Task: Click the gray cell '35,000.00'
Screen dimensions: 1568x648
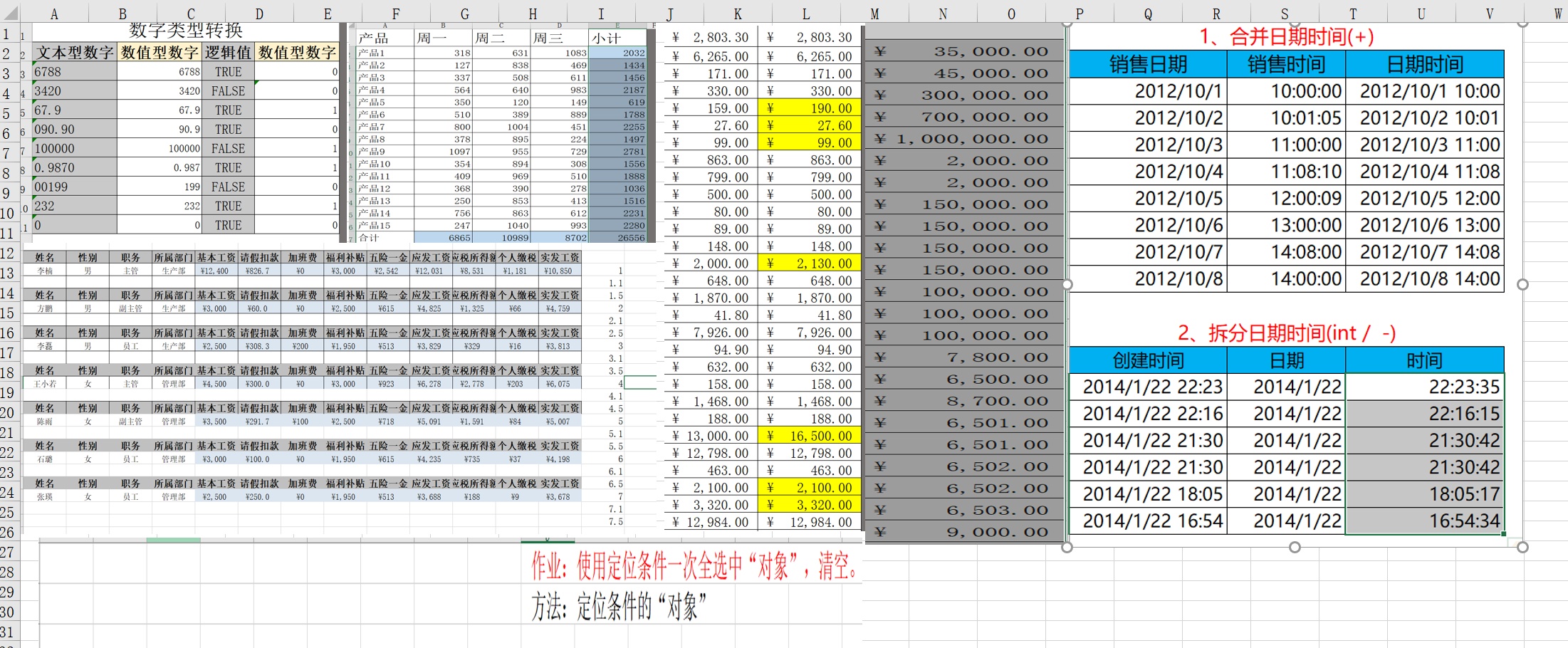Action: tap(965, 51)
